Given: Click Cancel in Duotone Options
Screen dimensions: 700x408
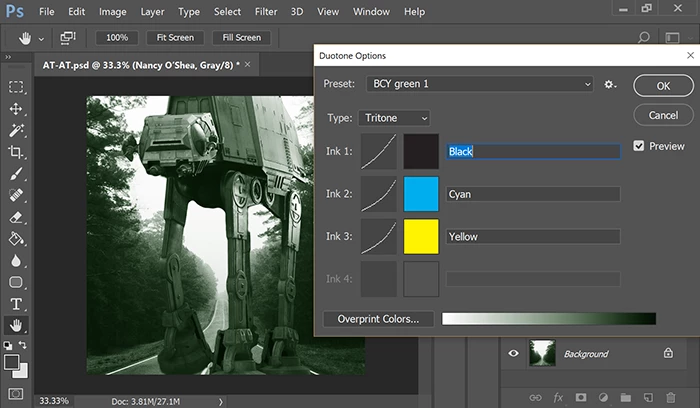Looking at the screenshot, I should click(663, 115).
